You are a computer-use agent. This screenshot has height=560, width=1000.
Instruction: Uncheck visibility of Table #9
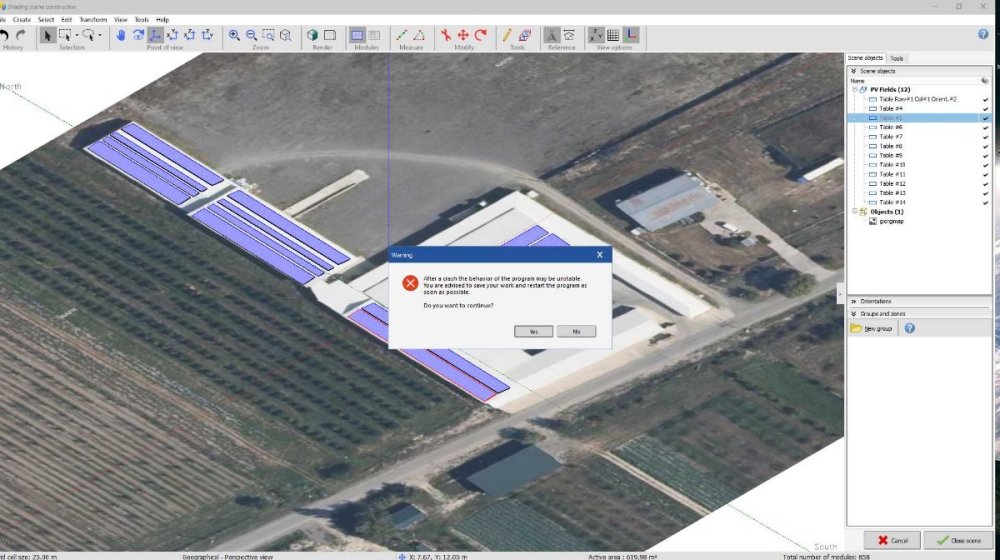985,156
